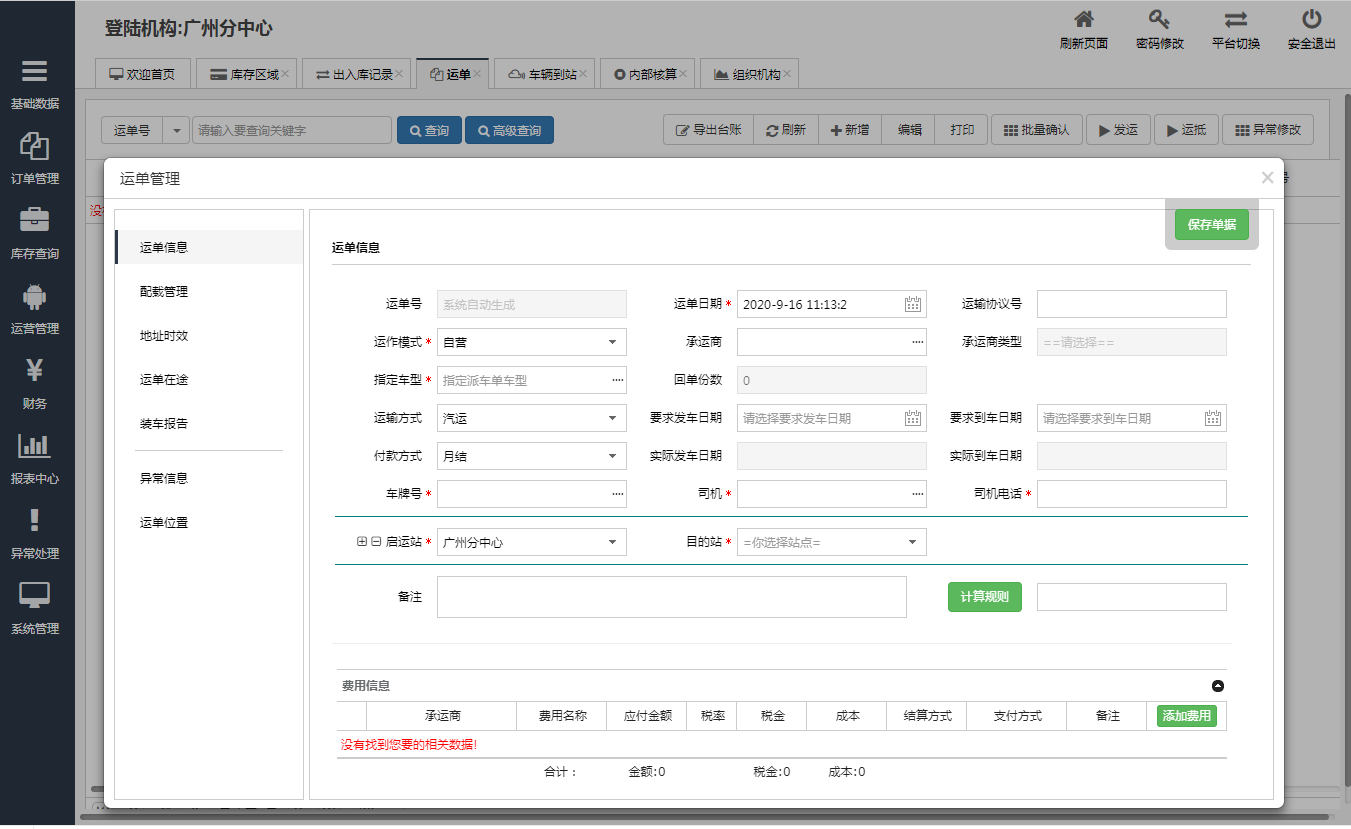Open 运营管理 android icon
Screen dimensions: 1351x829
point(34,296)
